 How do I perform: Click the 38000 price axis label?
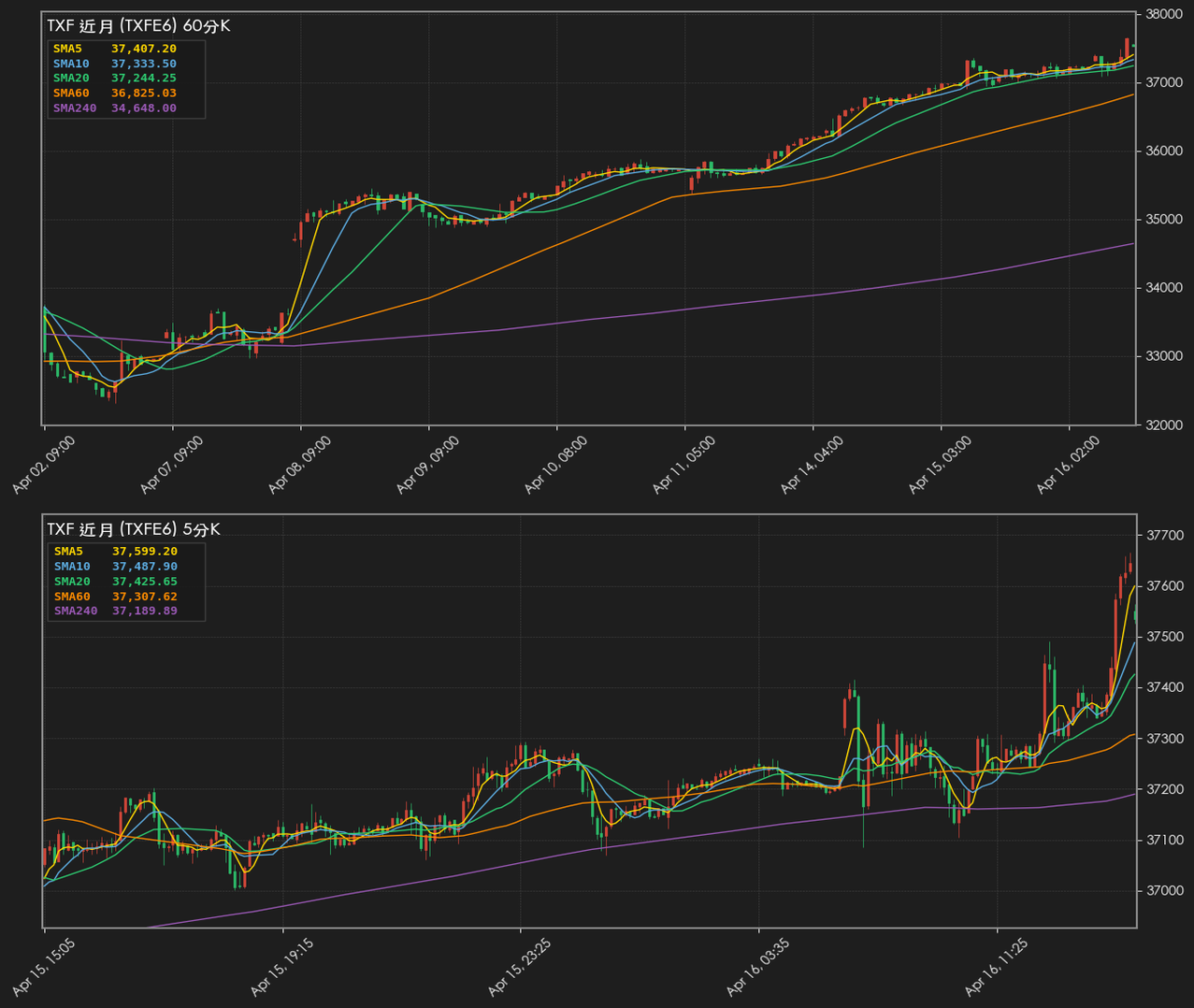coord(1162,15)
